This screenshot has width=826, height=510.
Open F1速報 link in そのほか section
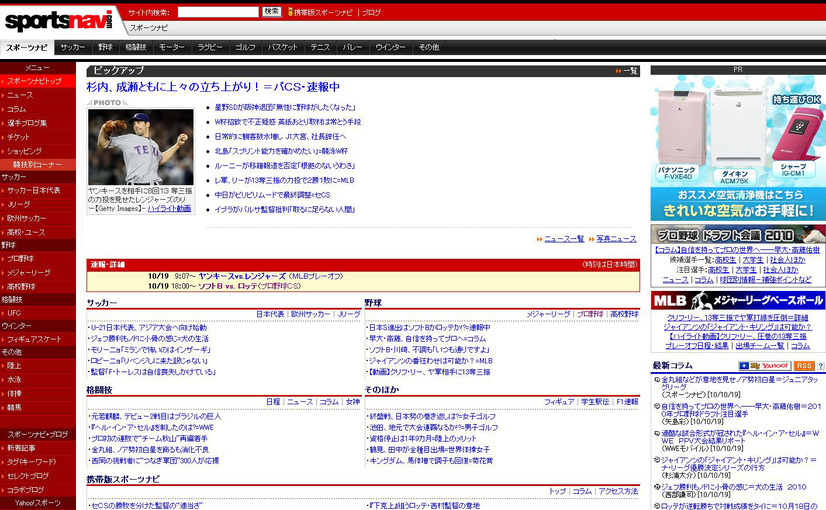coord(627,401)
